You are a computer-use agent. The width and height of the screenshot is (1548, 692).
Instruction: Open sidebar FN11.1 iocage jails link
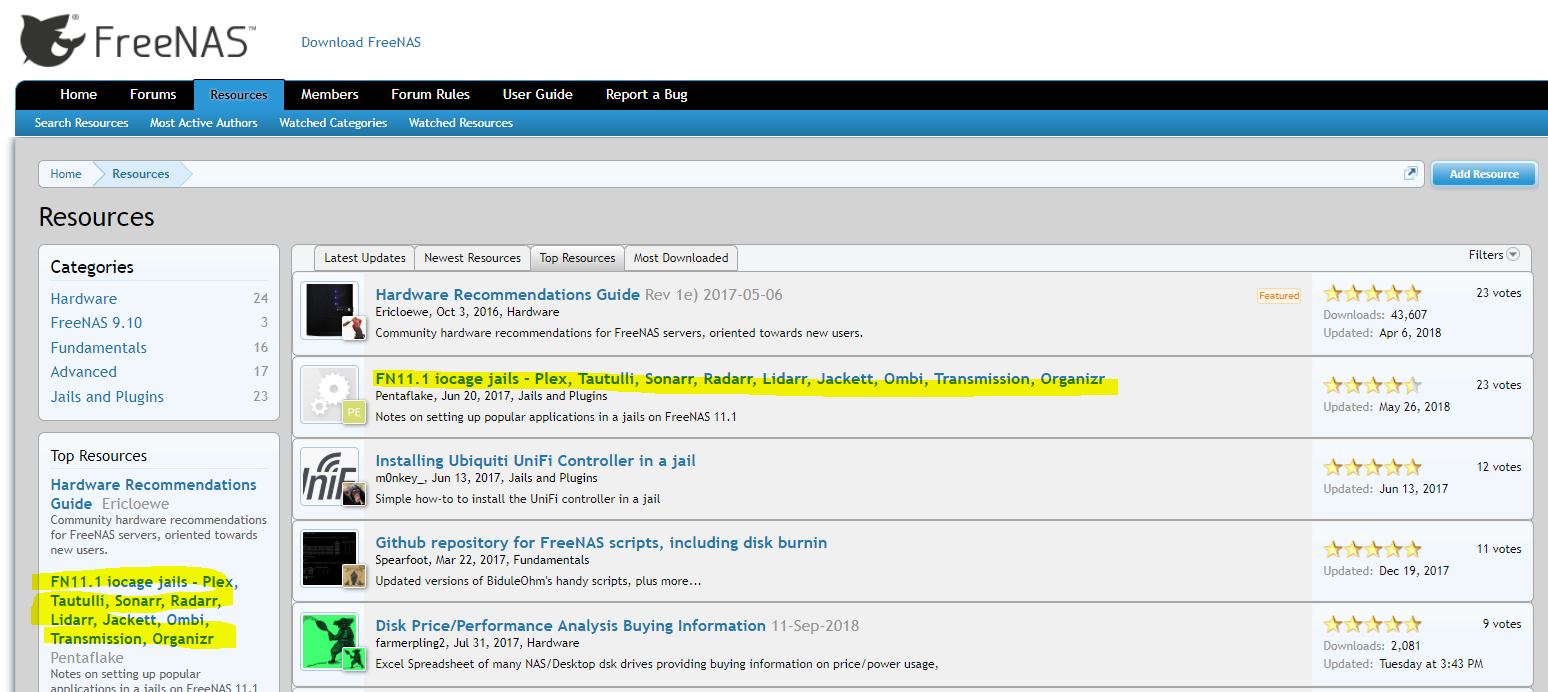[145, 610]
